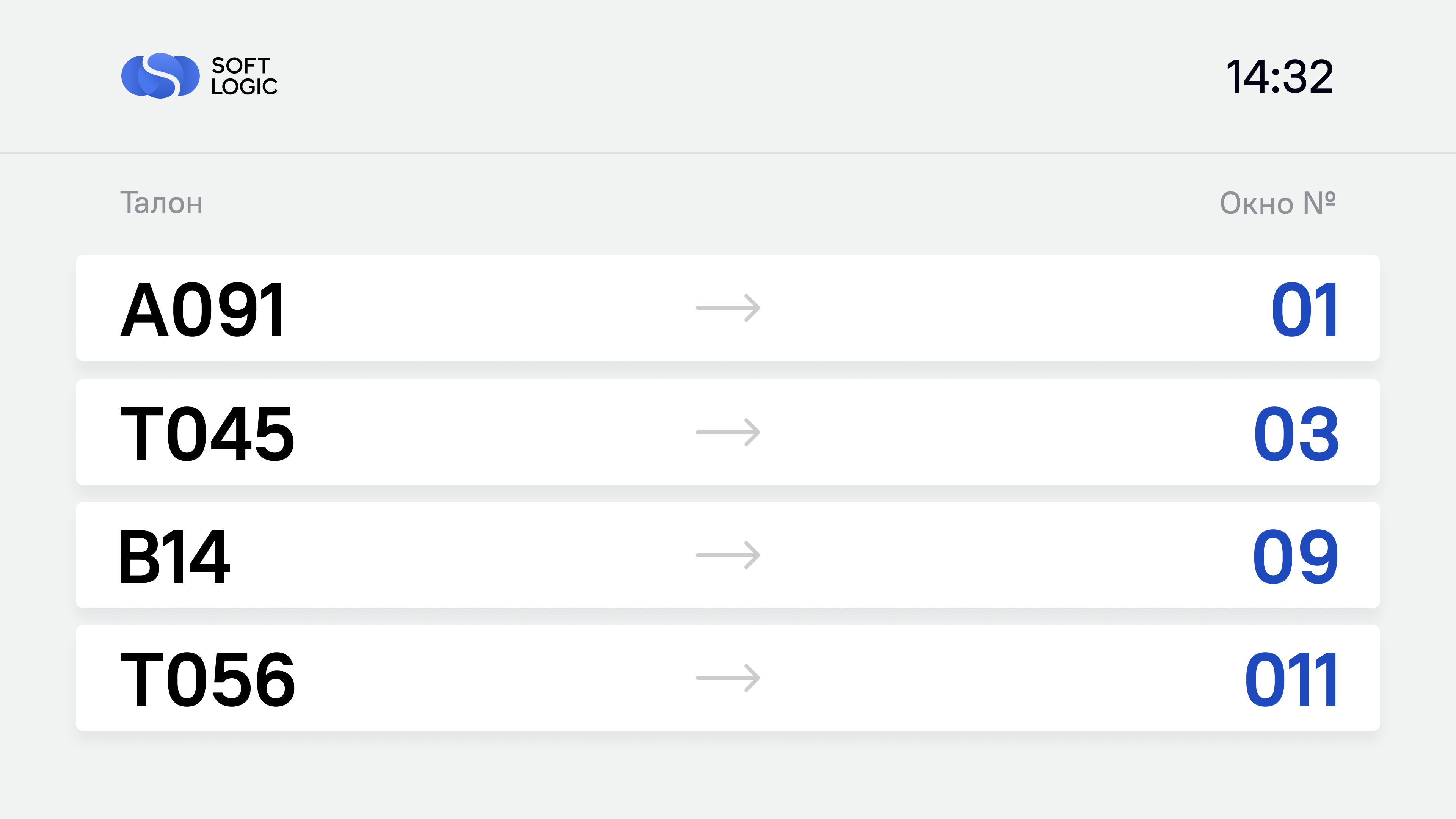Click the SOFT LOGIC text label
The image size is (1456, 819).
tap(245, 76)
